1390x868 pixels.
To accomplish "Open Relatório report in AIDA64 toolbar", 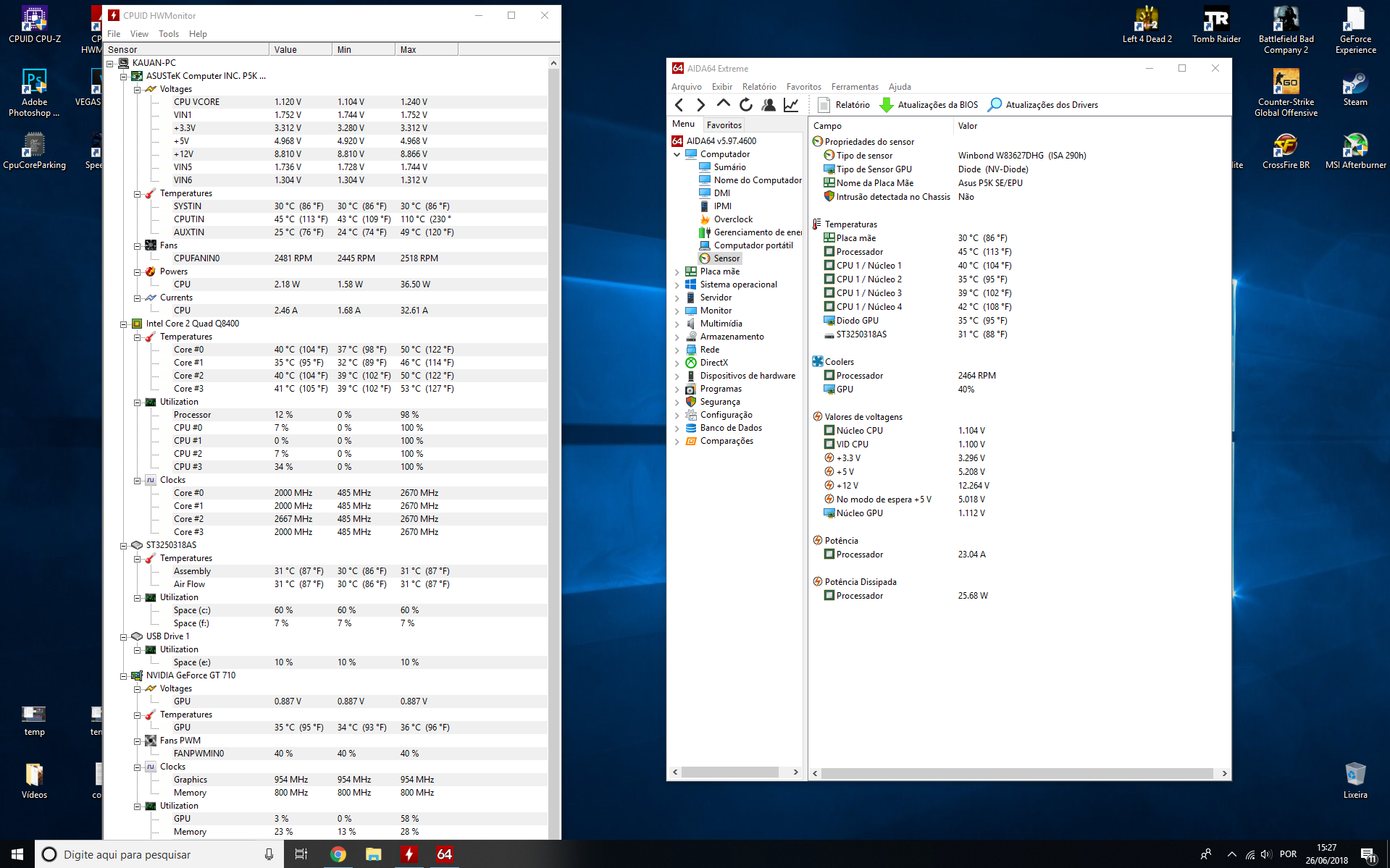I will coord(844,105).
